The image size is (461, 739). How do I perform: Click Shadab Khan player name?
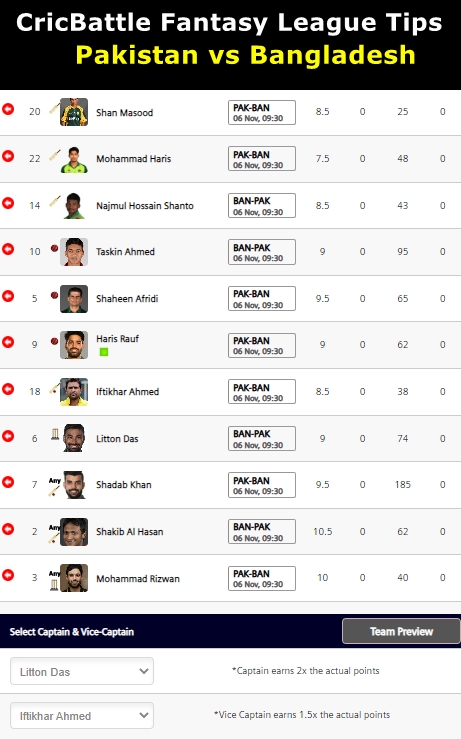pyautogui.click(x=123, y=485)
